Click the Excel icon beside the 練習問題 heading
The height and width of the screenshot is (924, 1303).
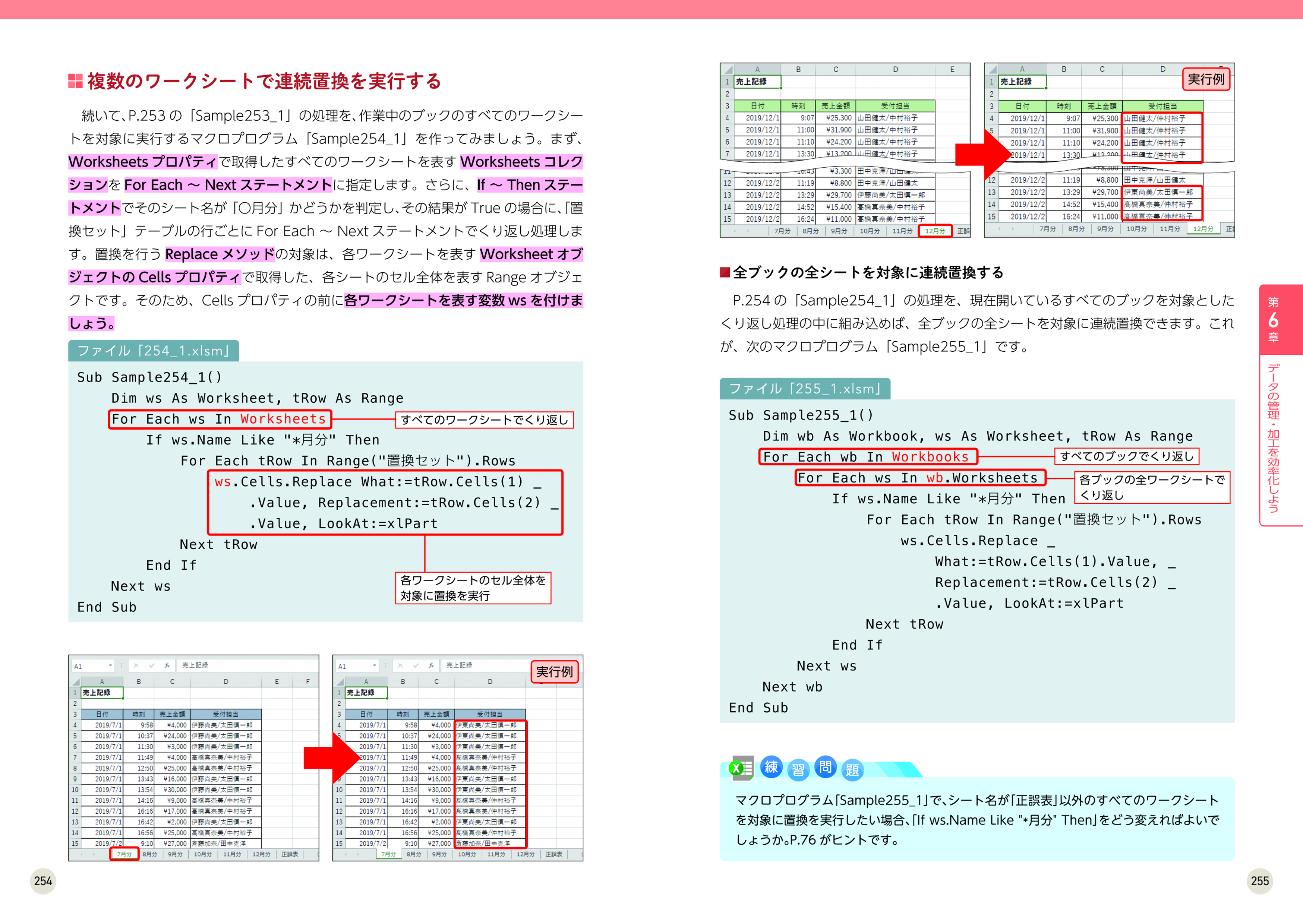[741, 769]
